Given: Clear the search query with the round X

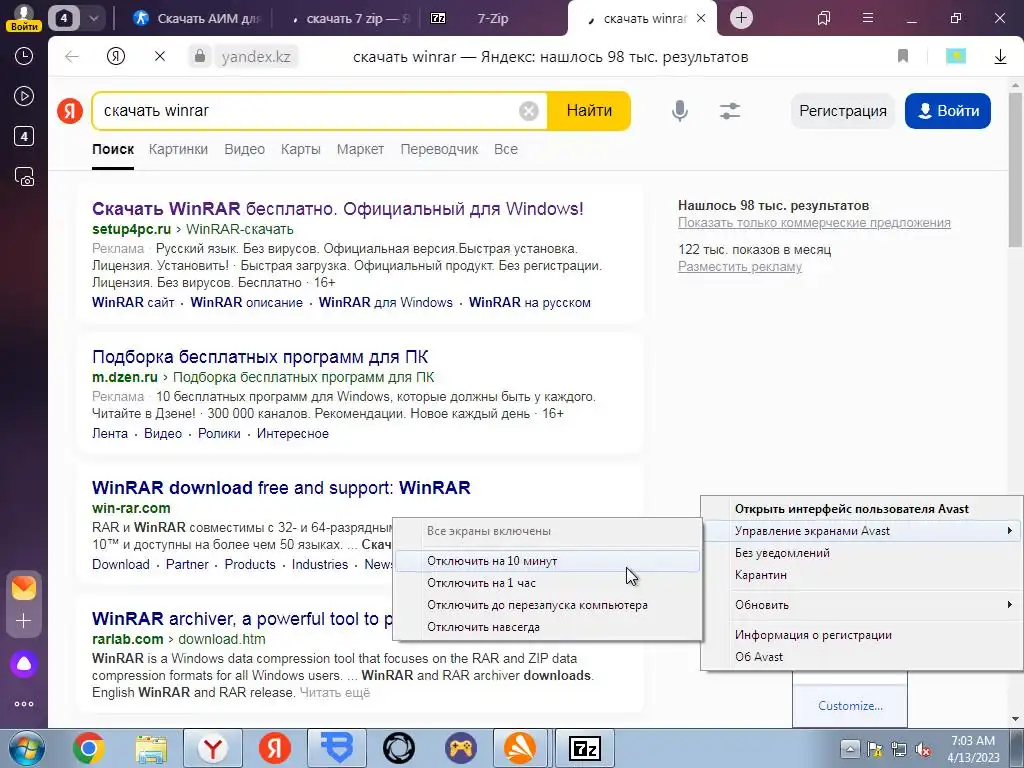Looking at the screenshot, I should click(528, 111).
